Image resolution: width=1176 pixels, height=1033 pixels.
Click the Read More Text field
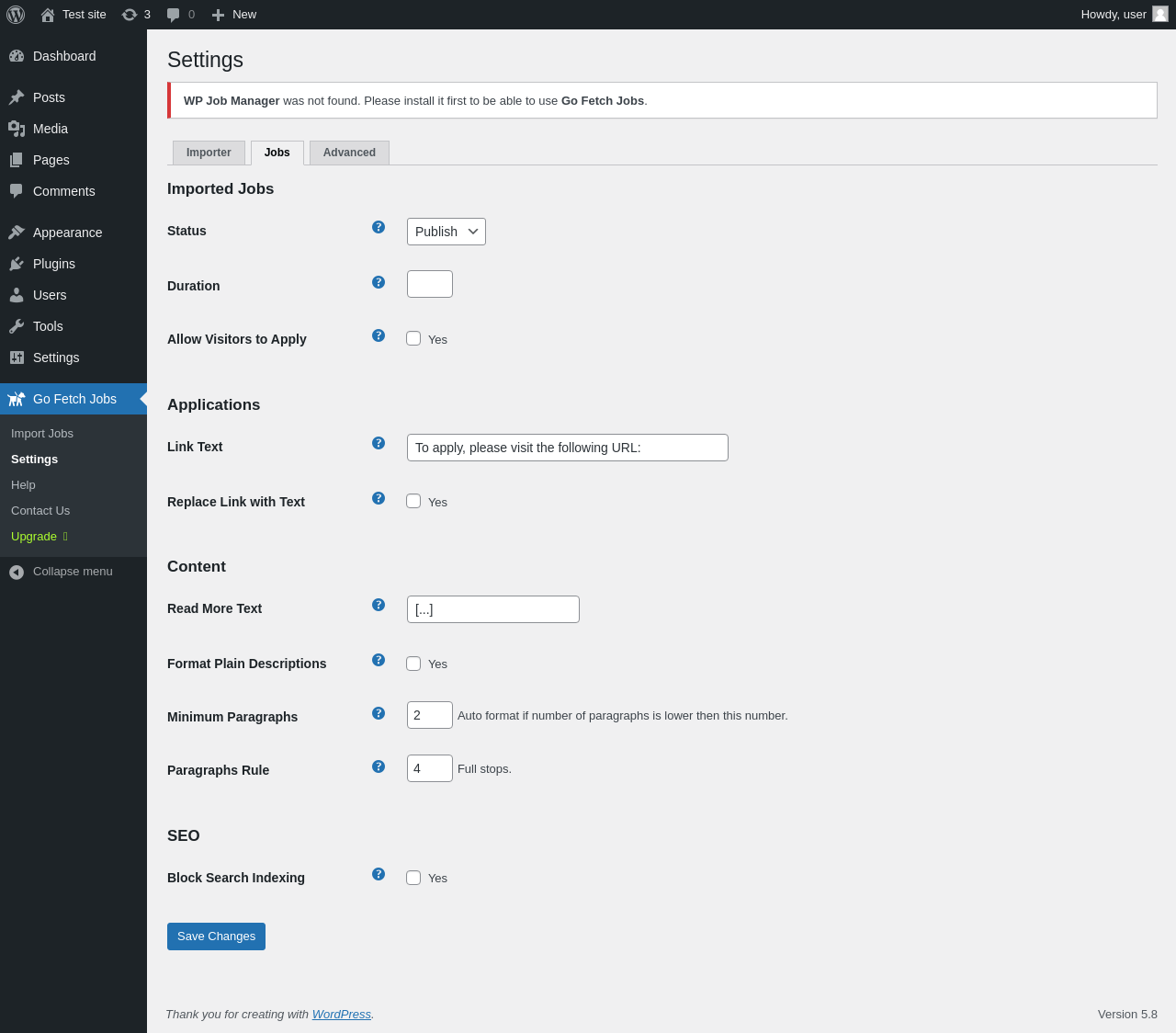coord(493,609)
